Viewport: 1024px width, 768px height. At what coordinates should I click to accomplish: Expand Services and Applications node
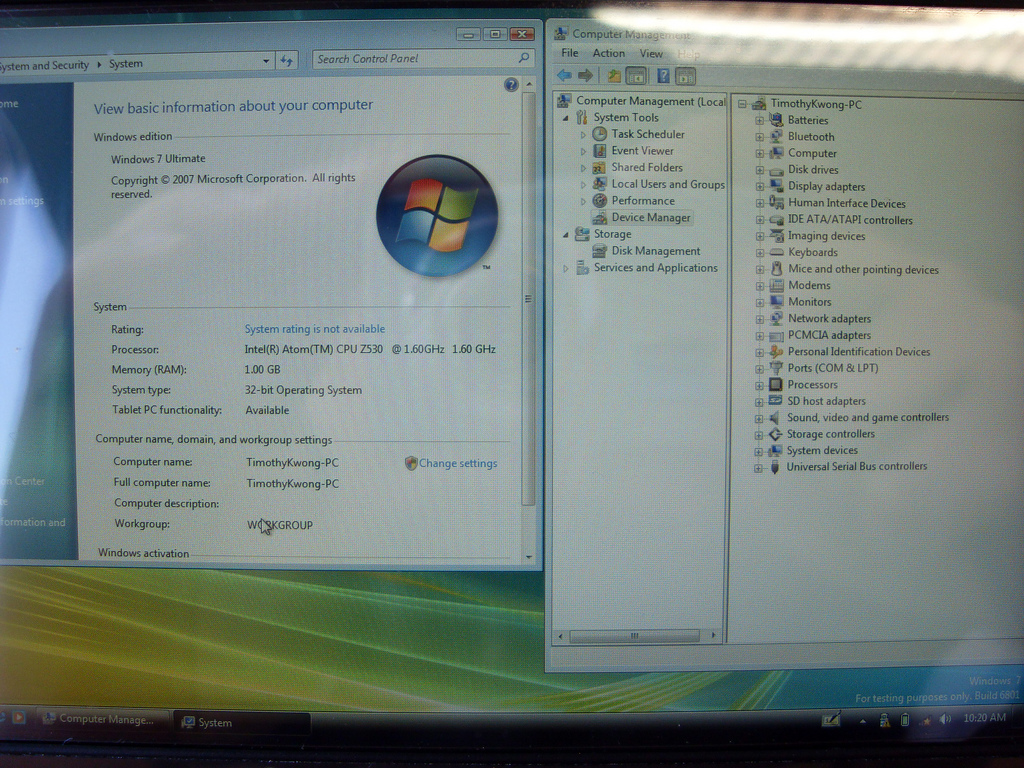(x=565, y=268)
